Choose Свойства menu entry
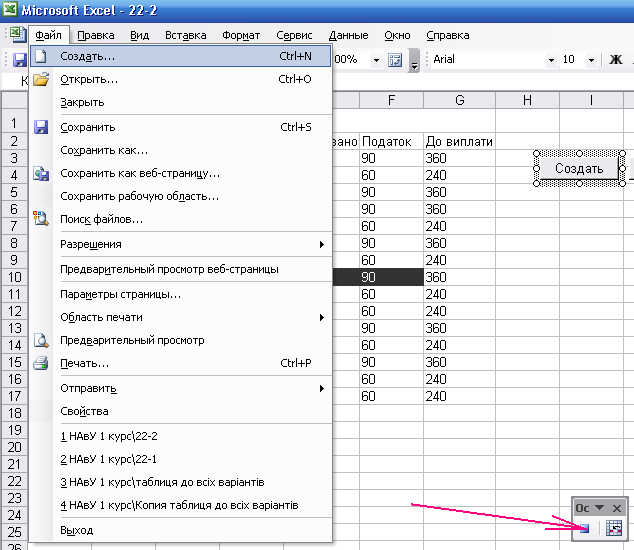The image size is (634, 550). pos(181,411)
